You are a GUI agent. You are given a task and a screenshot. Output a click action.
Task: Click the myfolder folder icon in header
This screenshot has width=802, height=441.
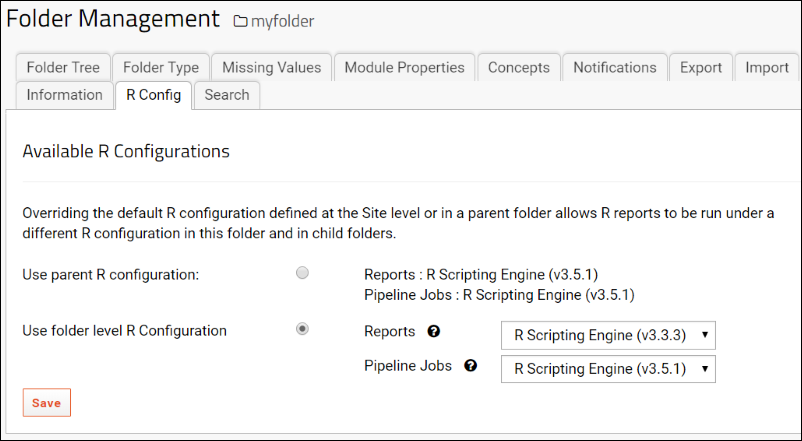[x=239, y=21]
